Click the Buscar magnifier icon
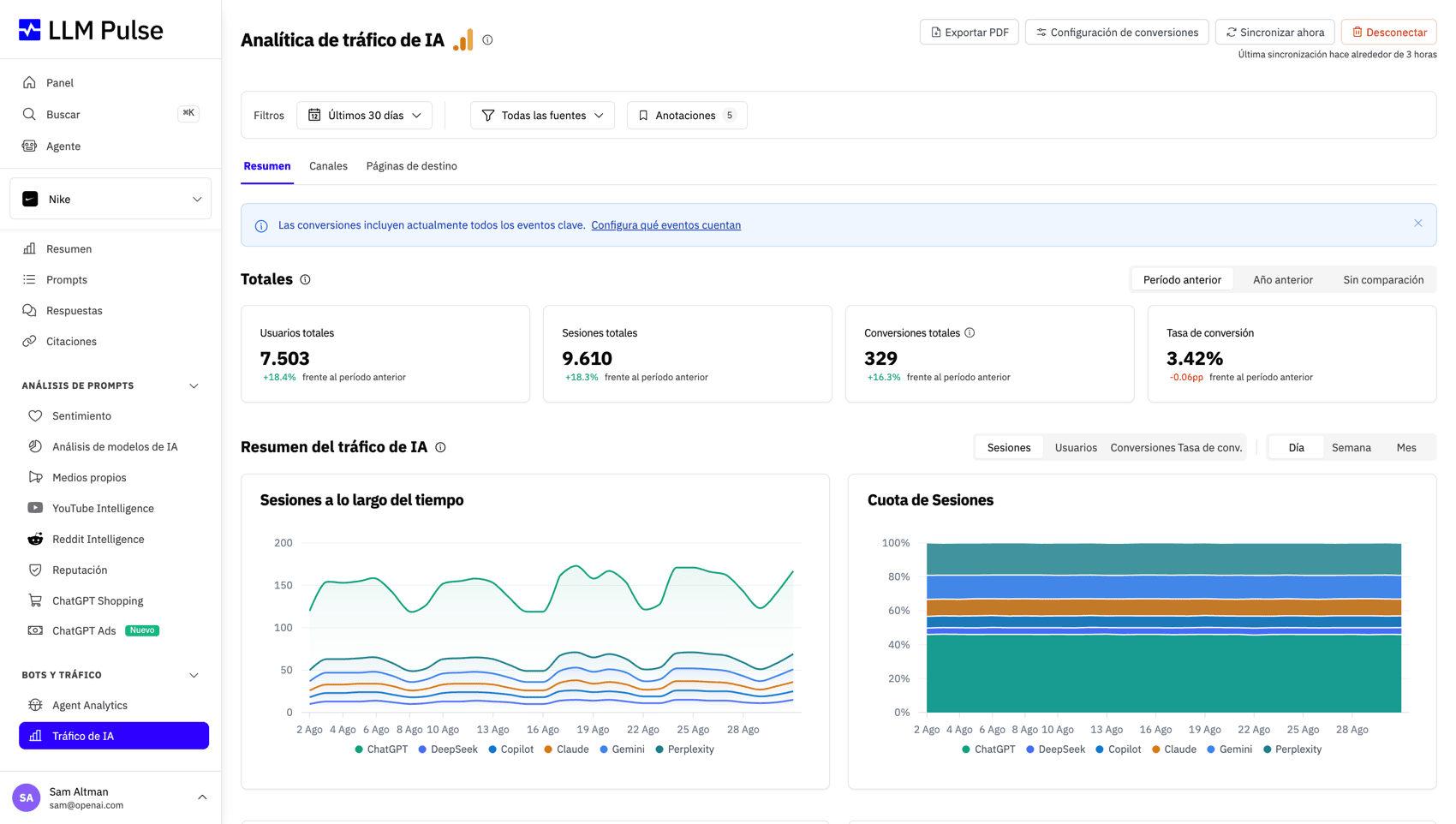The height and width of the screenshot is (824, 1456). pos(30,115)
